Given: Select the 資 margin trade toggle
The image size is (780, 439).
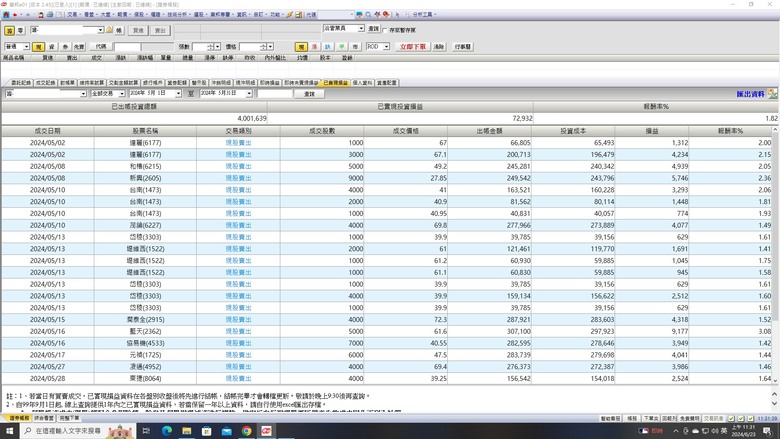Looking at the screenshot, I should (x=52, y=47).
